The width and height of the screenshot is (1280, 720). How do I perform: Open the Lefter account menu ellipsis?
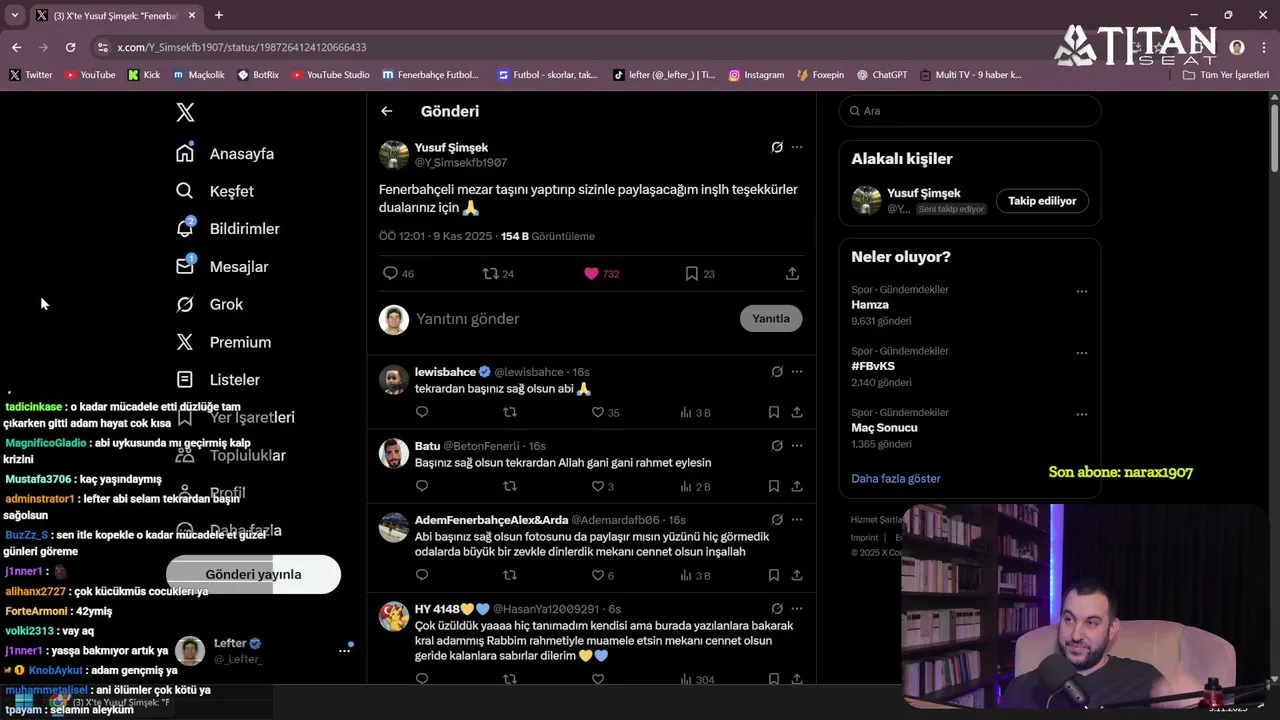click(x=344, y=651)
